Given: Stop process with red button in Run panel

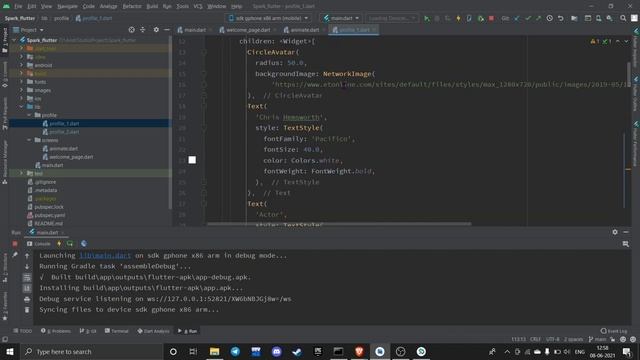Looking at the screenshot, I should pos(15,244).
